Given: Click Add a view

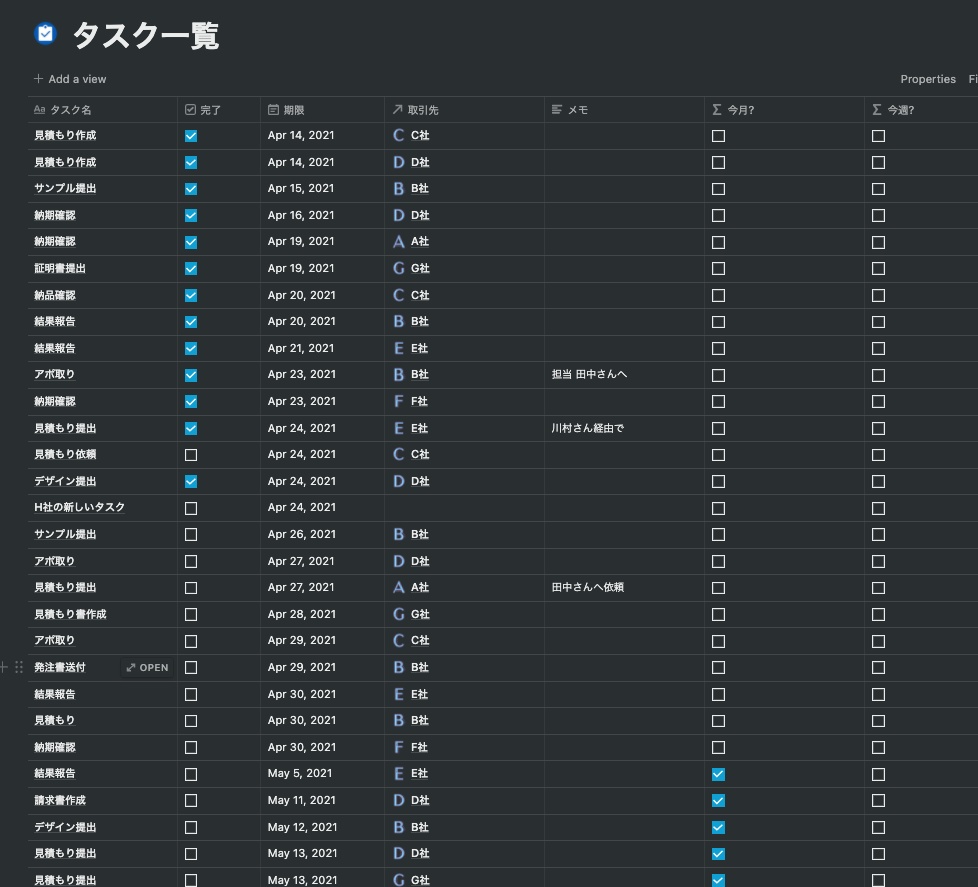Looking at the screenshot, I should (x=70, y=79).
